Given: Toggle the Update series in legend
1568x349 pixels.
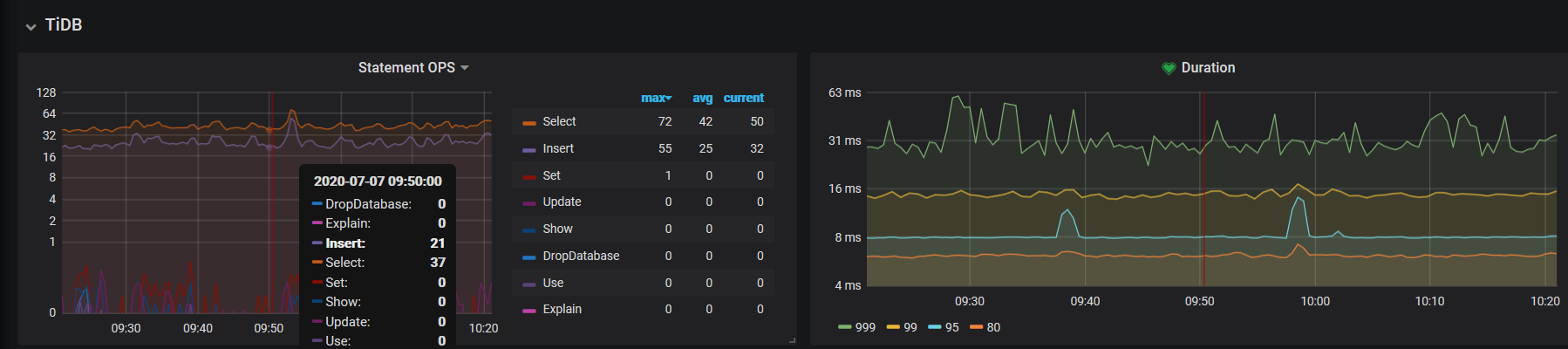Looking at the screenshot, I should 562,202.
